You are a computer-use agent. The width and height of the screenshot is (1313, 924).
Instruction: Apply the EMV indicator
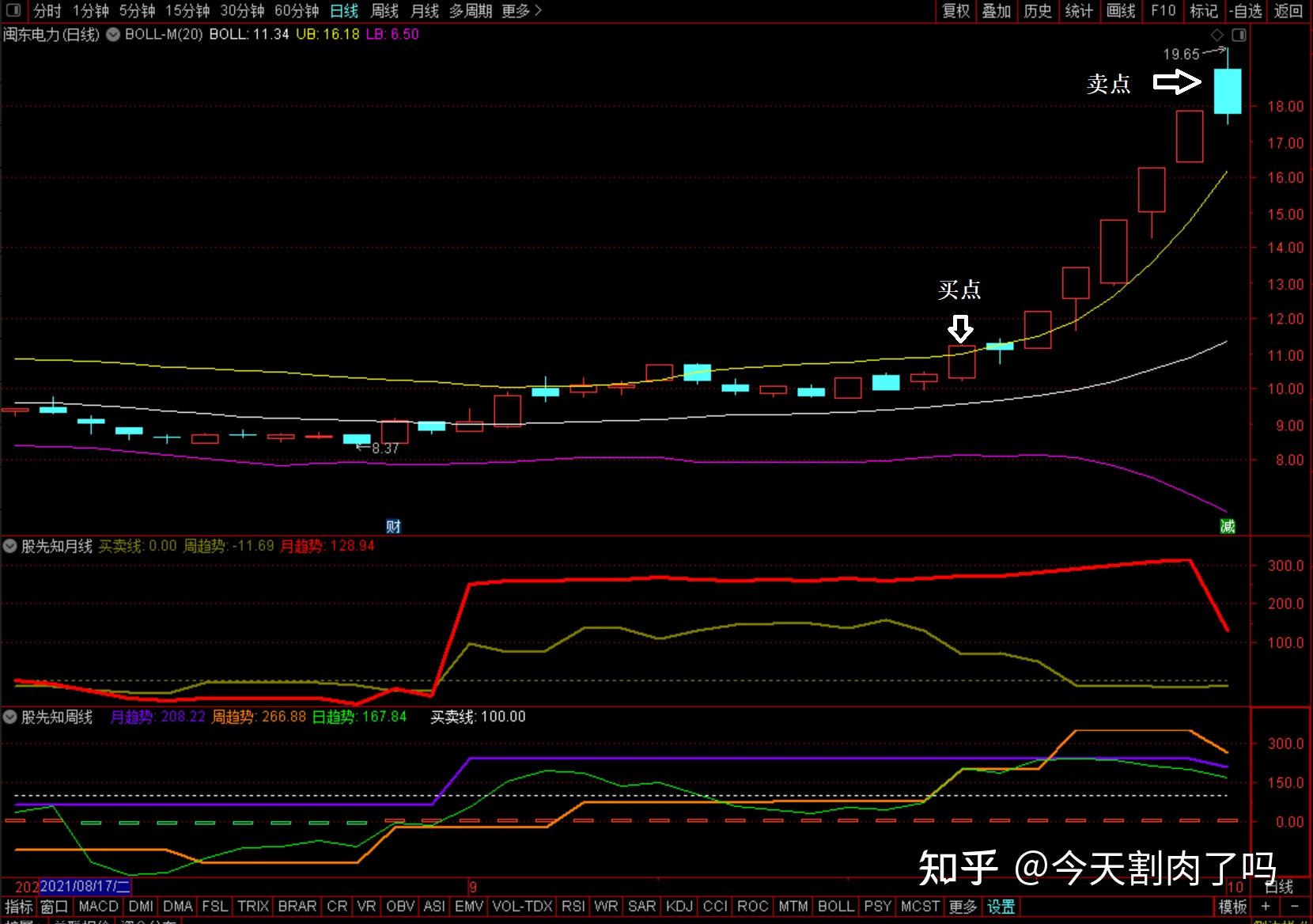point(469,907)
